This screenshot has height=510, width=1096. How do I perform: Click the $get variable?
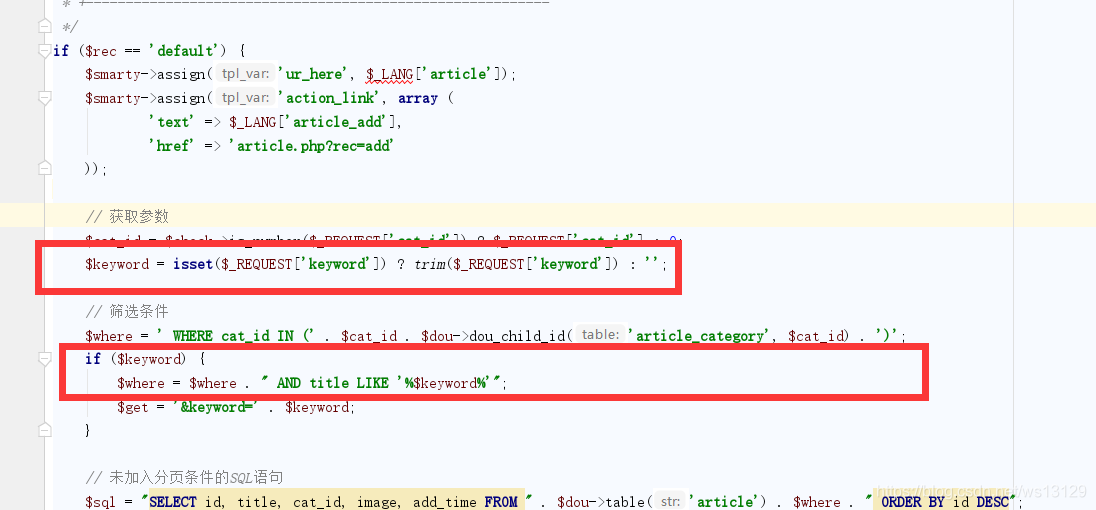pos(133,407)
